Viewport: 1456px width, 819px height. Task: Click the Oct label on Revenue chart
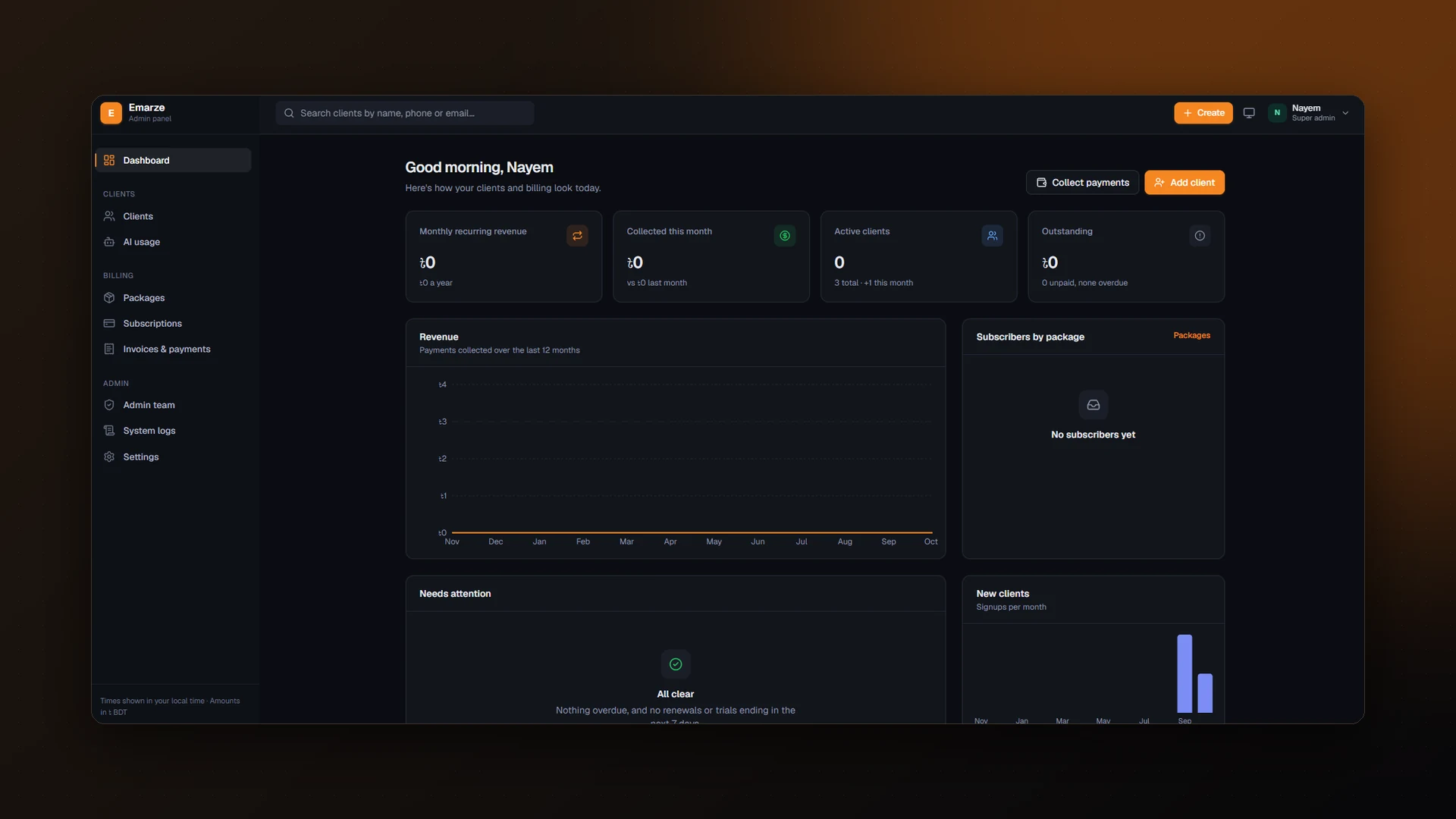click(x=930, y=541)
